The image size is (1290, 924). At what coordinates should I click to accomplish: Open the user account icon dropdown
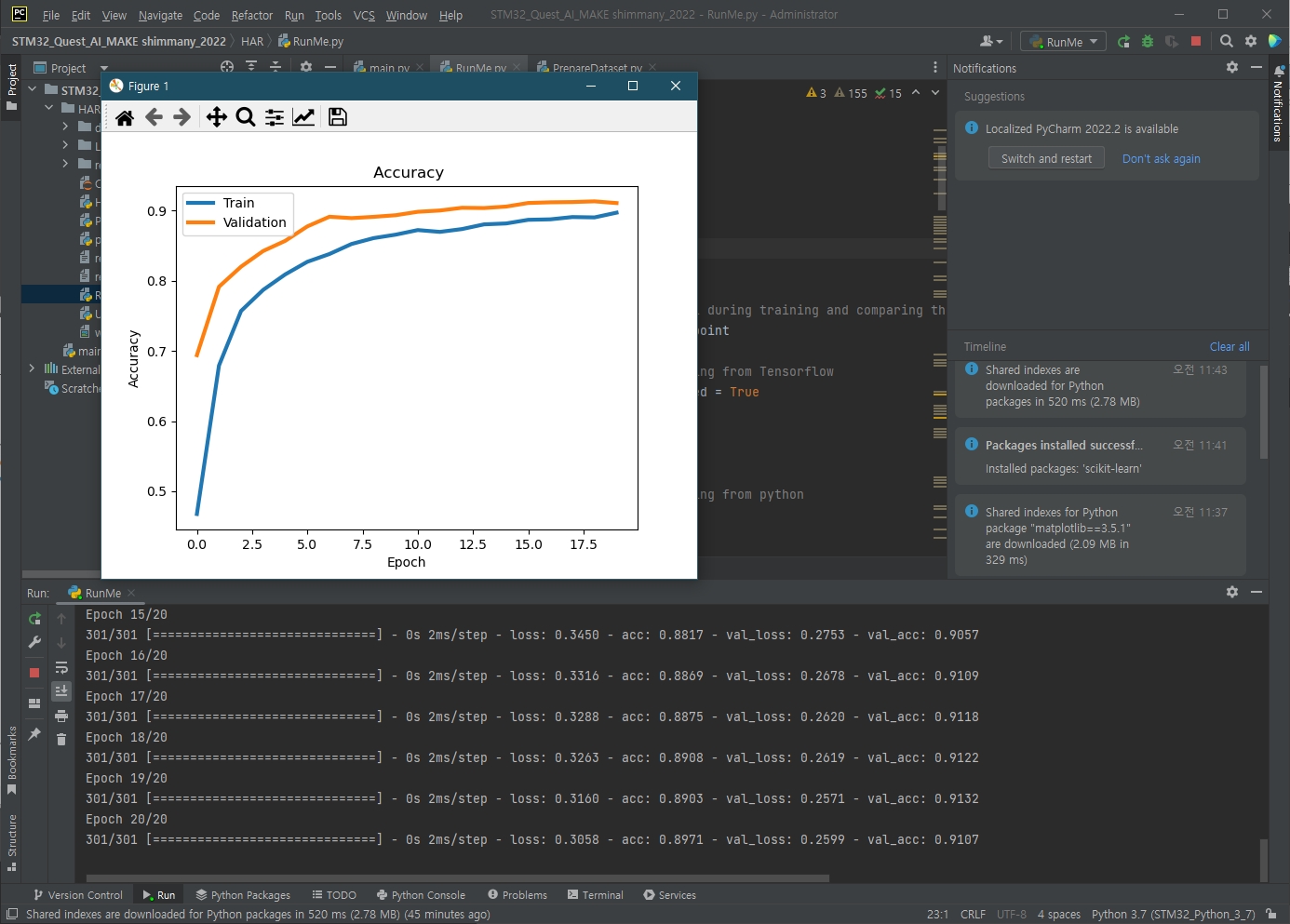click(991, 42)
